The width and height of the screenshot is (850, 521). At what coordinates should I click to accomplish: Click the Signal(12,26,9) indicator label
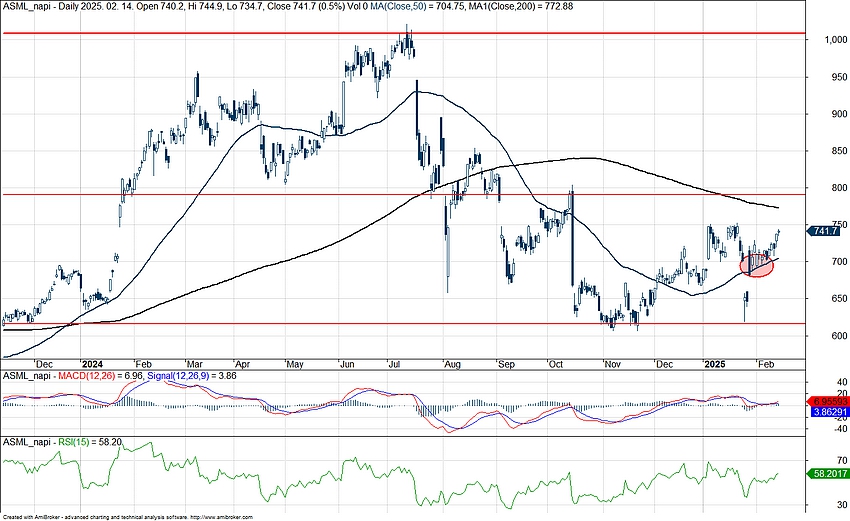166,376
